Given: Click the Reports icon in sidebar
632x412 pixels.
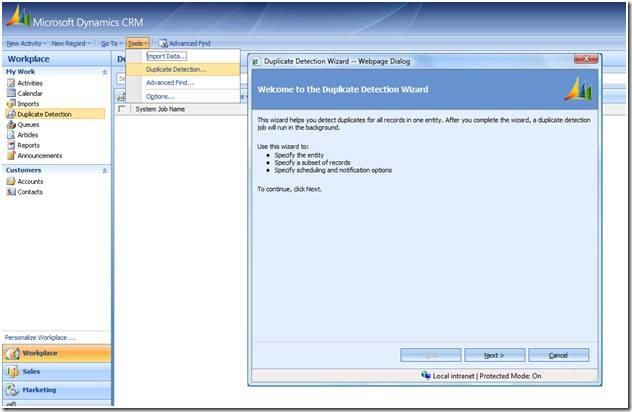Looking at the screenshot, I should (11, 145).
